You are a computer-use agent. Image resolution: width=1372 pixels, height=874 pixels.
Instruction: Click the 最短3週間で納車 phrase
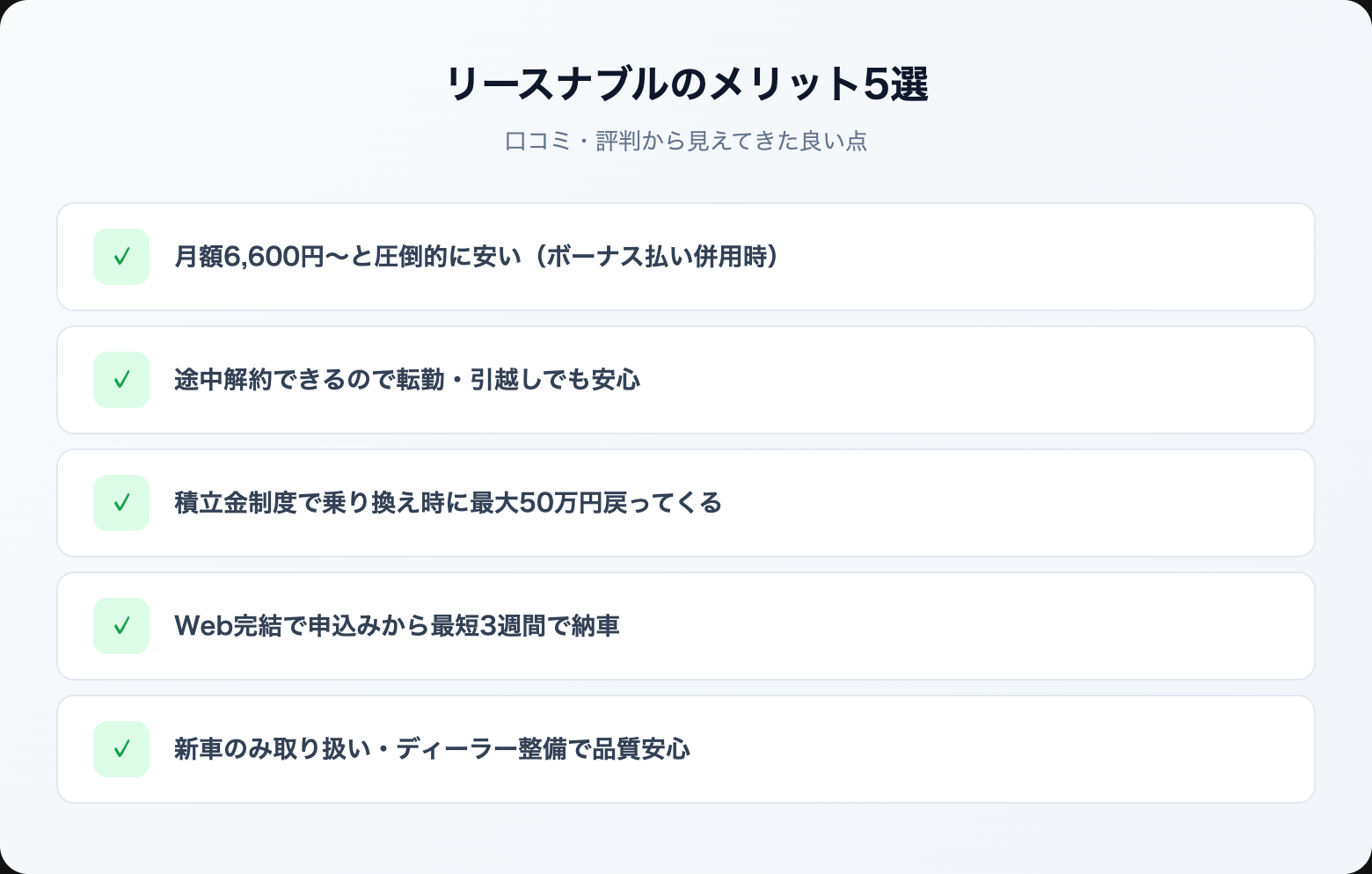coord(525,626)
